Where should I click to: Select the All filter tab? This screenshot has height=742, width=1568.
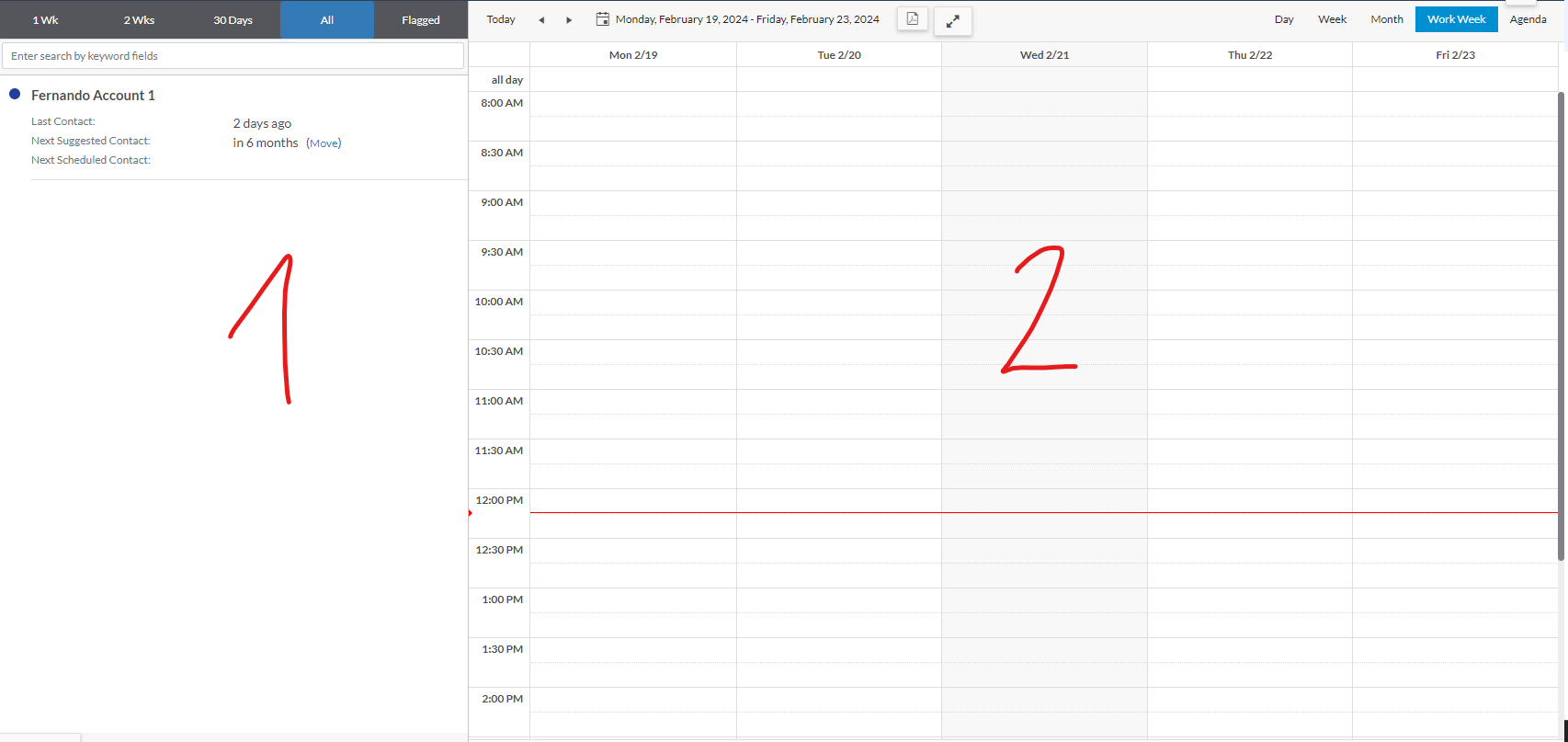point(327,20)
